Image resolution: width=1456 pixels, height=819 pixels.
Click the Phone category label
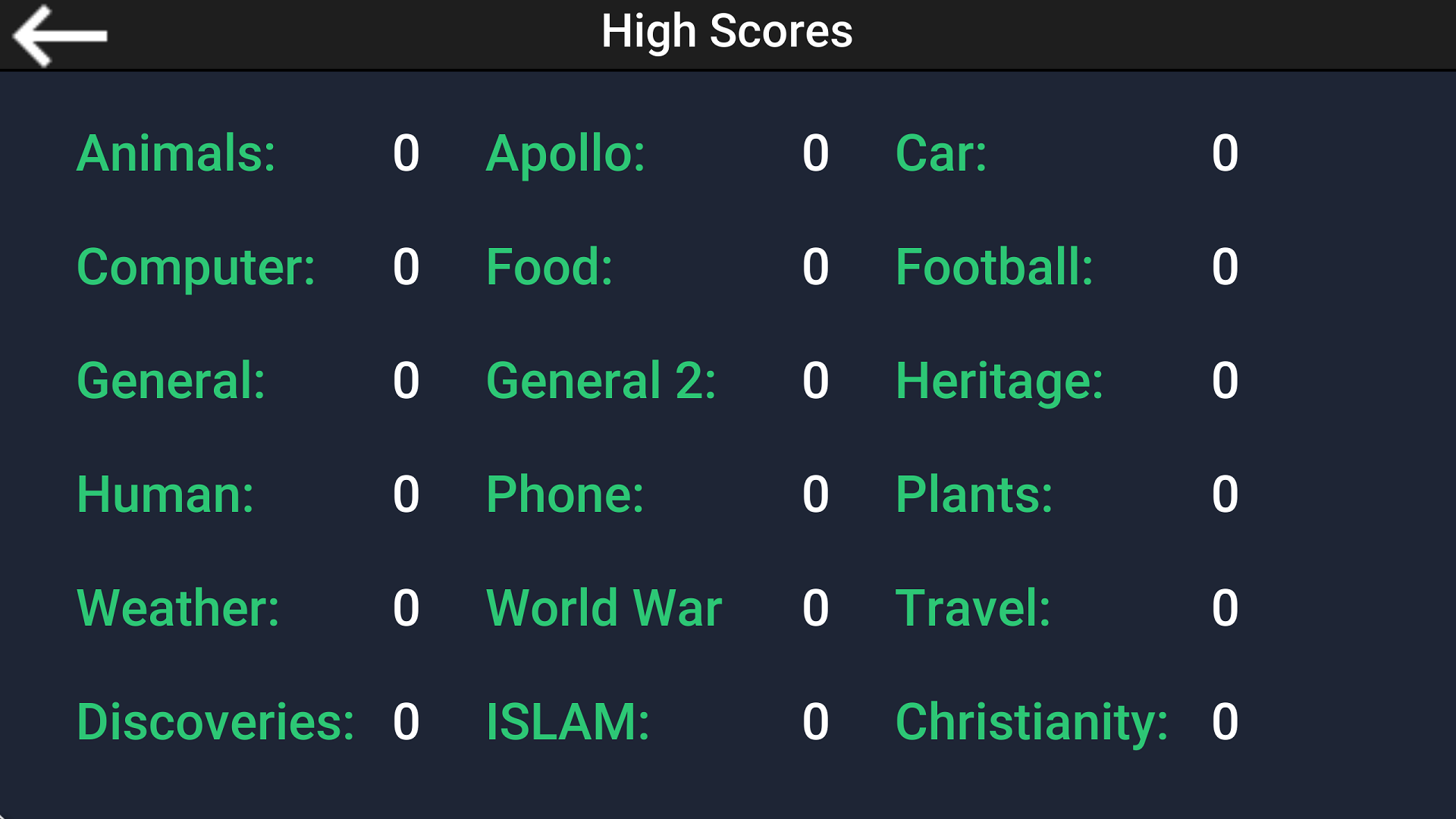tap(565, 494)
